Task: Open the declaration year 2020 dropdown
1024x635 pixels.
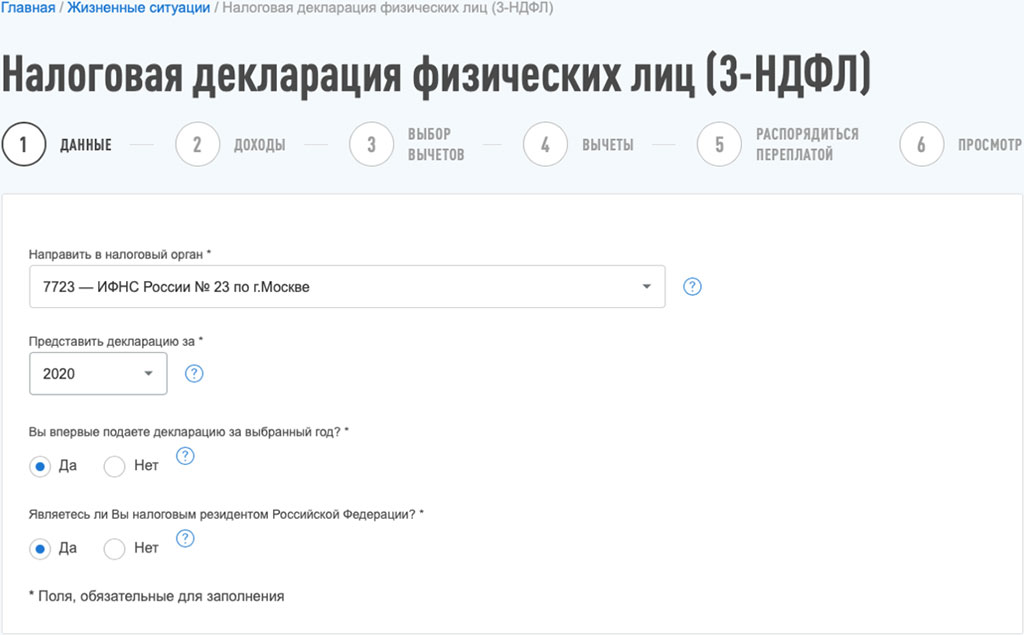Action: click(x=98, y=374)
